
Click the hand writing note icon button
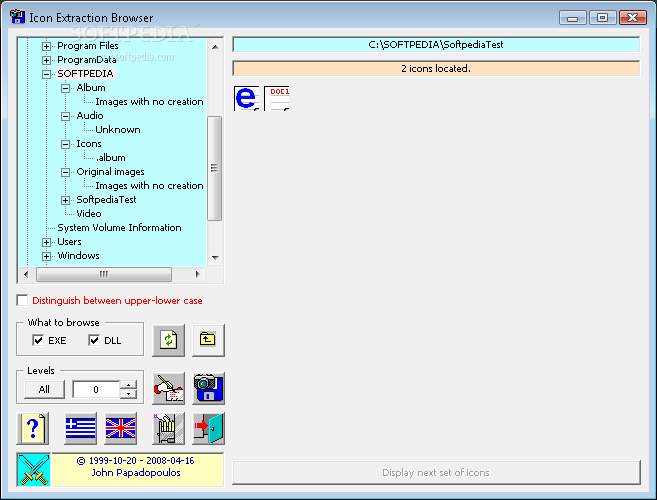168,389
